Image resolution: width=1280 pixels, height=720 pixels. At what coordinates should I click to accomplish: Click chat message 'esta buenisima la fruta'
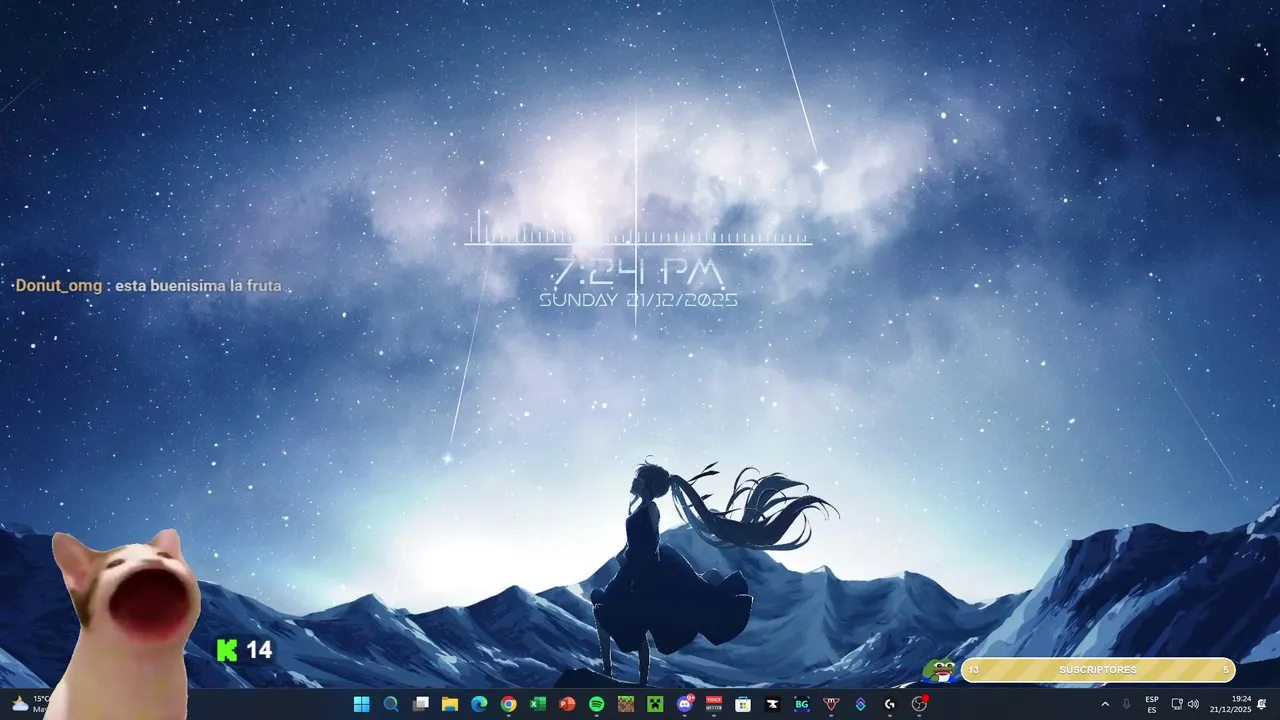click(198, 286)
